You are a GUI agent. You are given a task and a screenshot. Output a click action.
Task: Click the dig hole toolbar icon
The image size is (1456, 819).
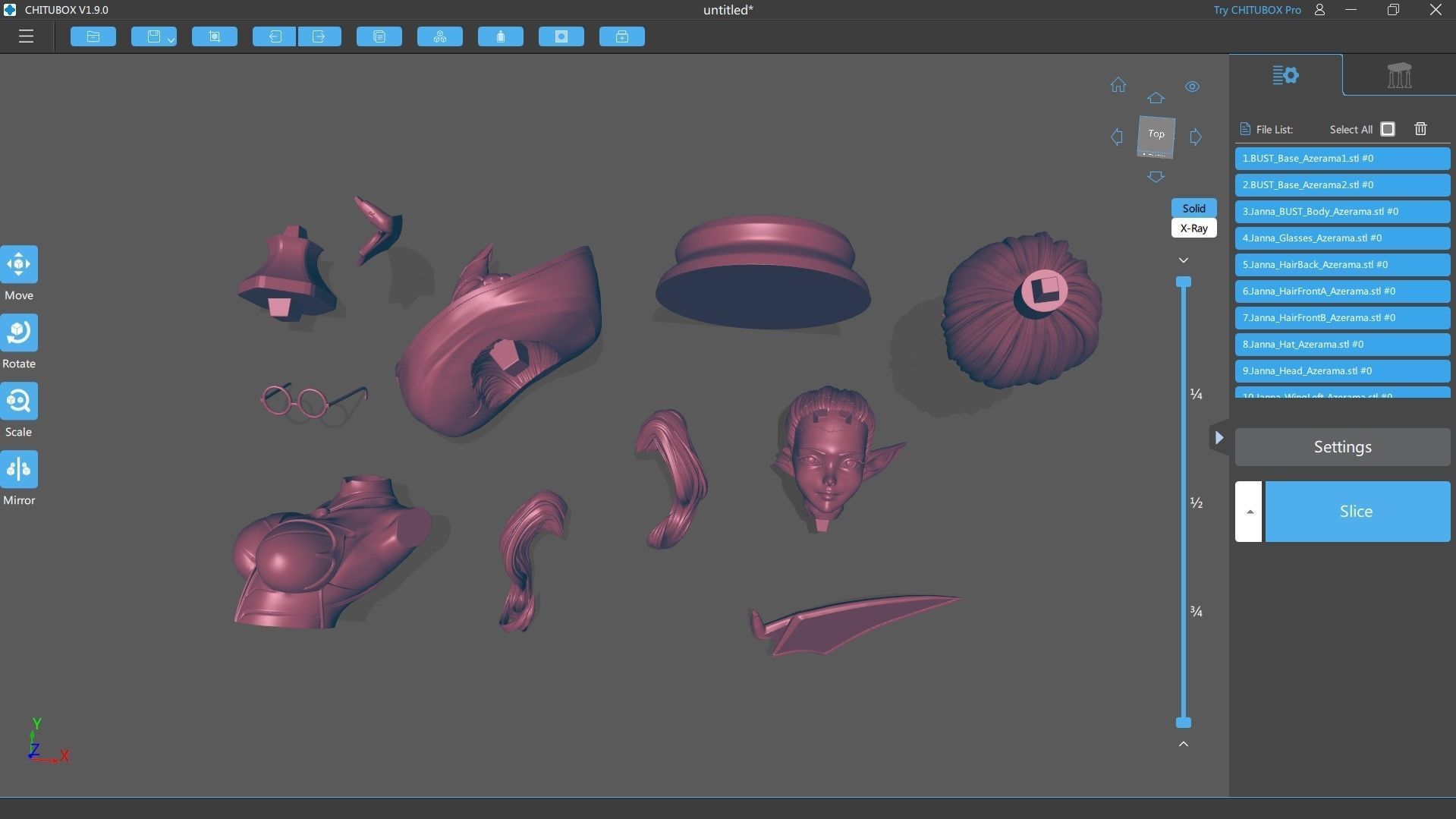[561, 36]
